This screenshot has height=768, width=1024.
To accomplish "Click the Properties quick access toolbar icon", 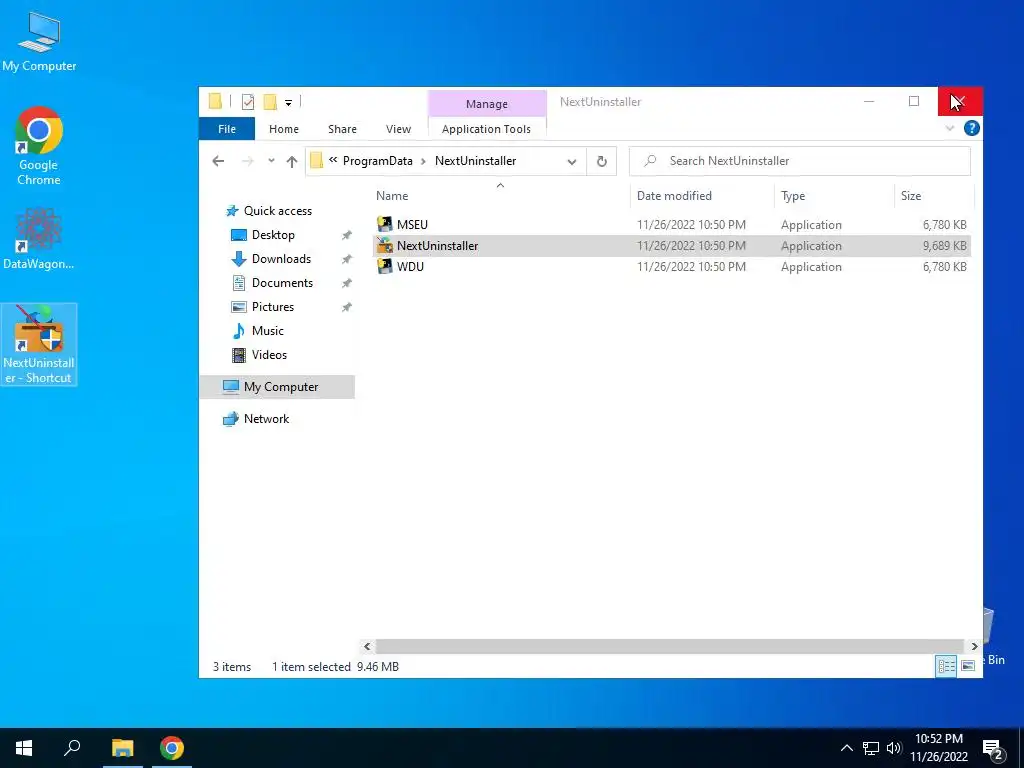I will 248,102.
